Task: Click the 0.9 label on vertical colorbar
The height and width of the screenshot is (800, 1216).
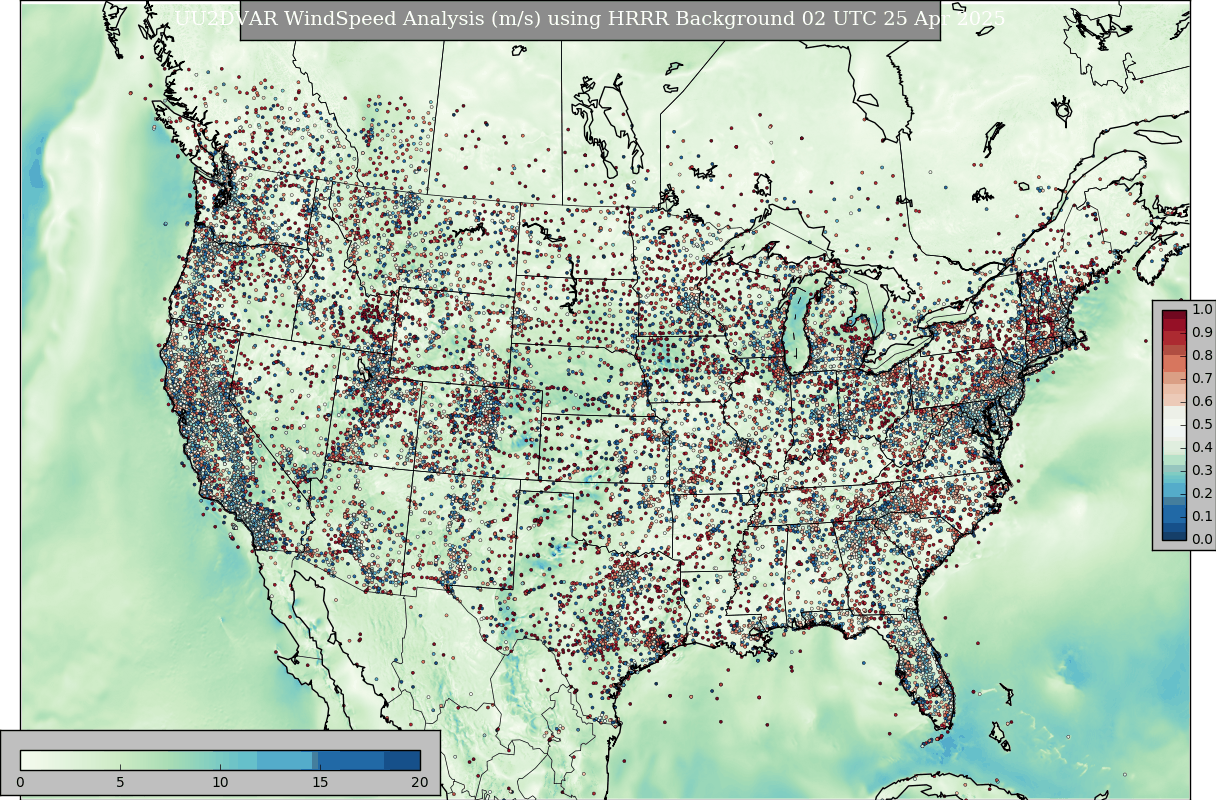Action: click(x=1203, y=333)
